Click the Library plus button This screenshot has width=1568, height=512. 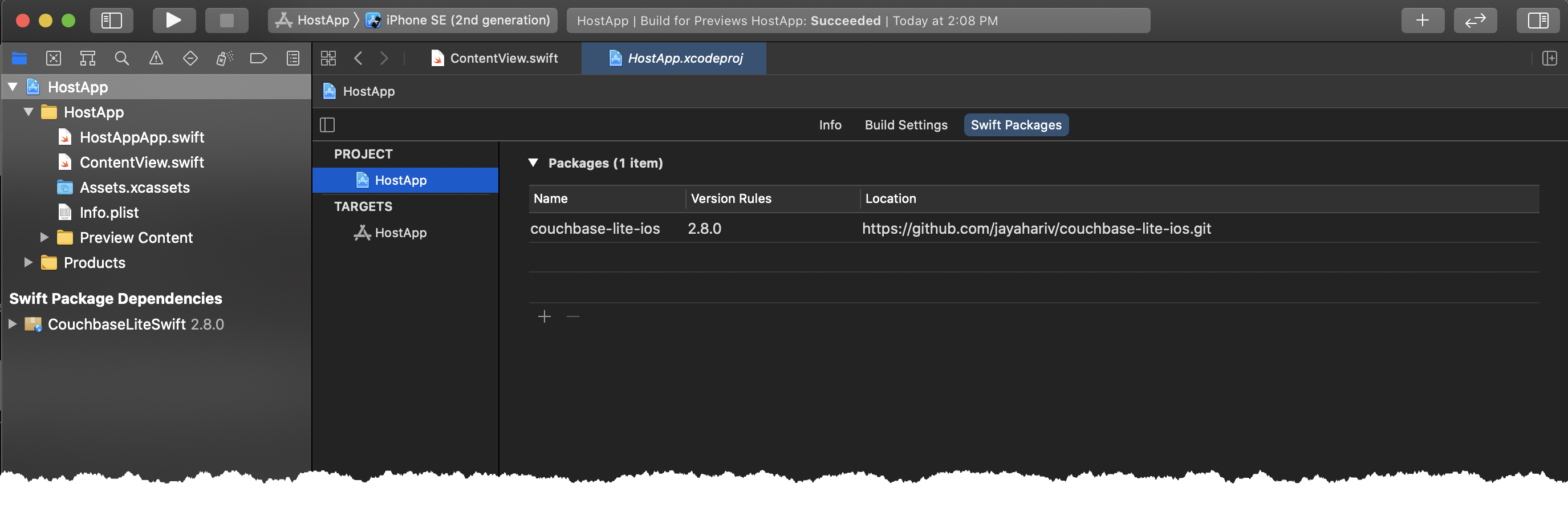tap(1422, 21)
